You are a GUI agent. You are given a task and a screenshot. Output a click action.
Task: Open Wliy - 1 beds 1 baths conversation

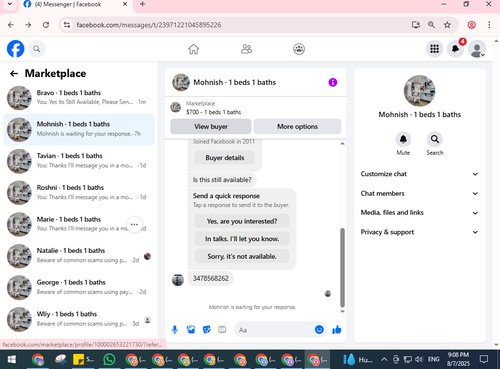coord(79,319)
